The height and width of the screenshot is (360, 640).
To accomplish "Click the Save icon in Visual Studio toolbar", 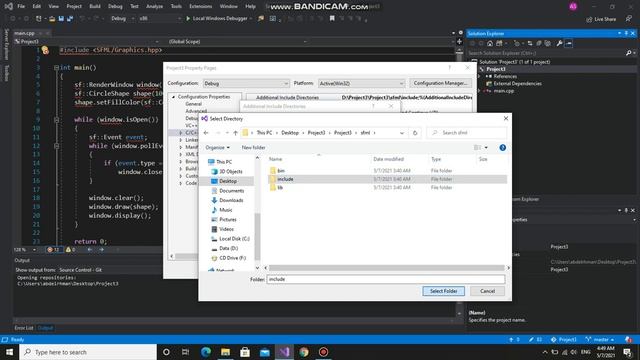I will [x=61, y=18].
